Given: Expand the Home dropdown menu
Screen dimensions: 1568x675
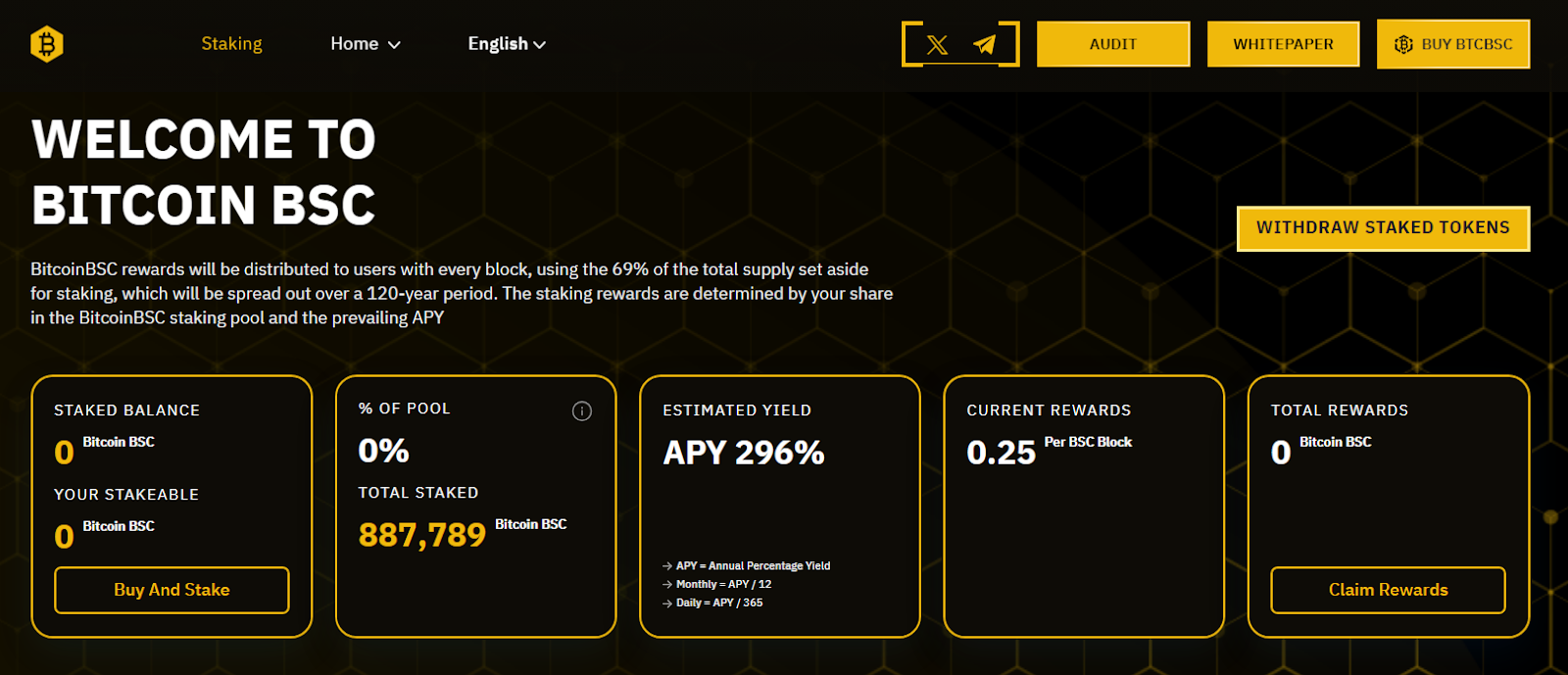Looking at the screenshot, I should tap(365, 44).
